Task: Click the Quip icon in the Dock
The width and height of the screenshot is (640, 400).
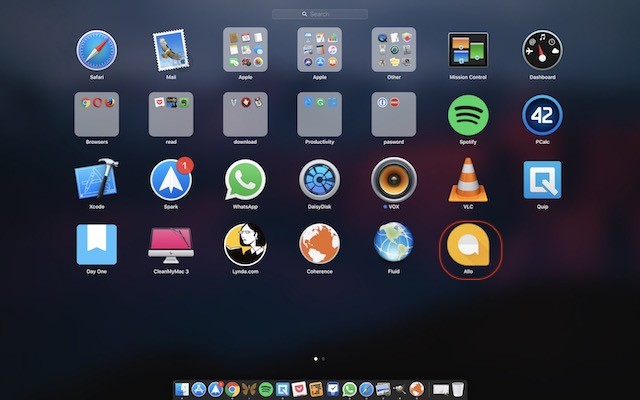Action: click(282, 389)
